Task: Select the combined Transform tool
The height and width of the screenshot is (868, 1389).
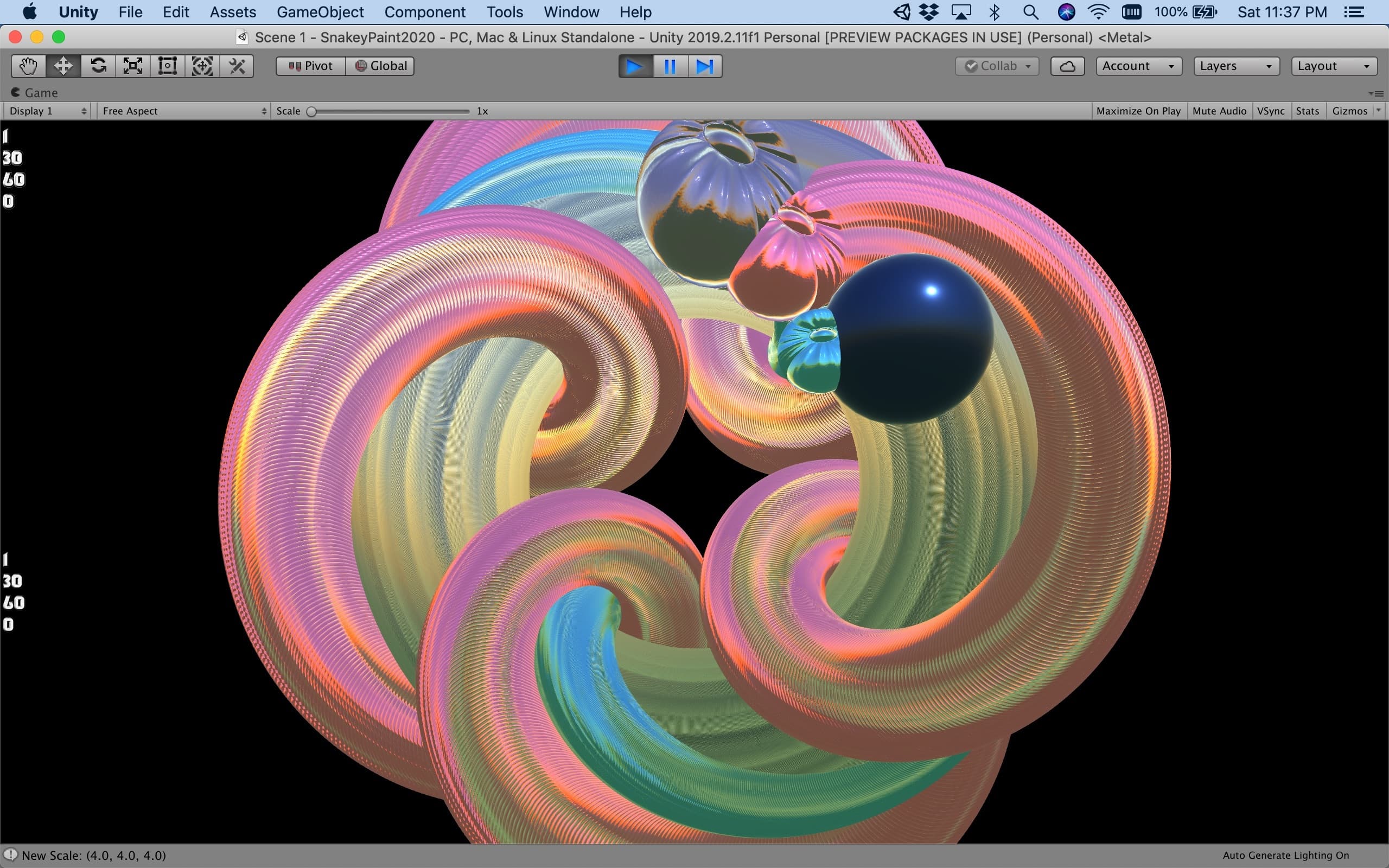Action: 202,66
